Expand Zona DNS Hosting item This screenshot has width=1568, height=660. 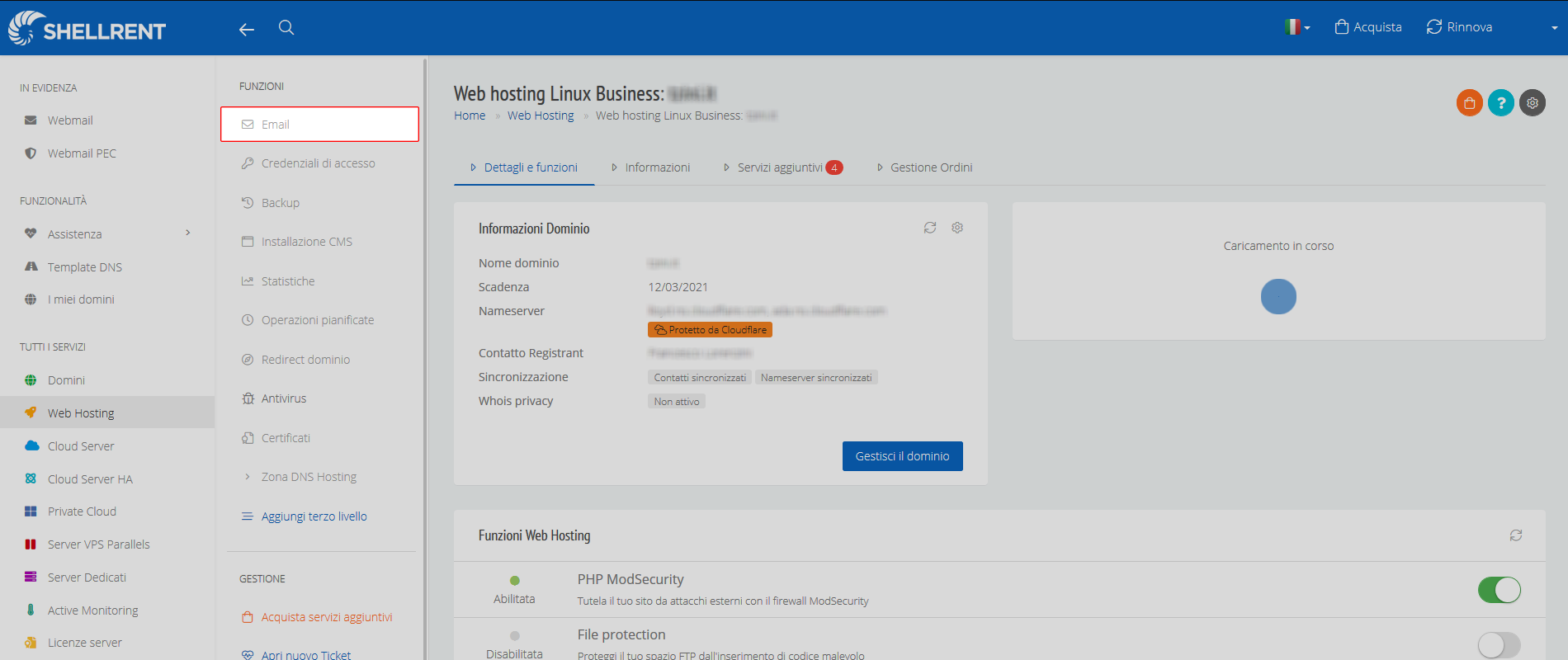pyautogui.click(x=308, y=477)
